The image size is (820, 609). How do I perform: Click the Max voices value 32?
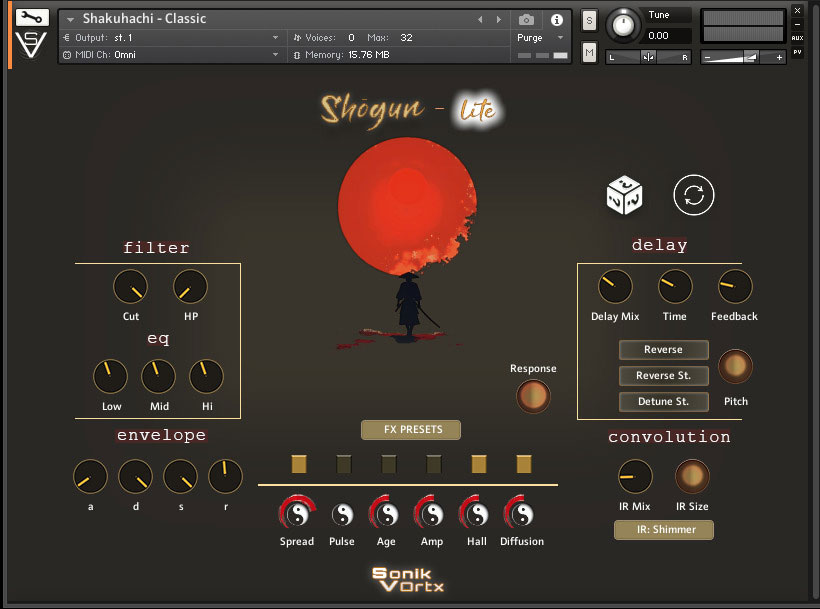pyautogui.click(x=406, y=38)
